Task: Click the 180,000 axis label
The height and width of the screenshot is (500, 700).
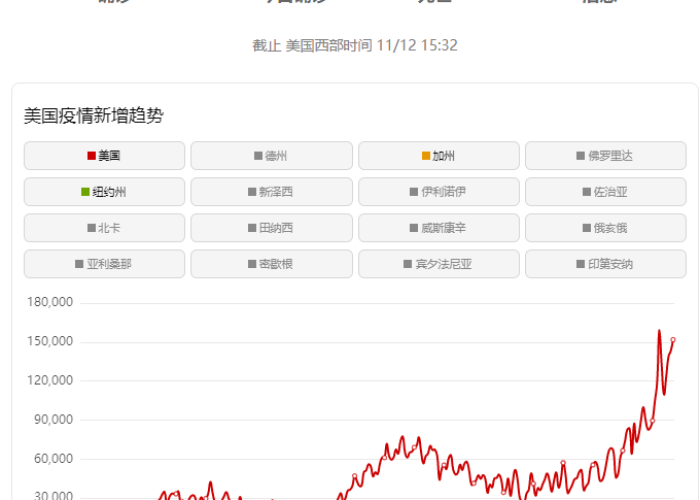Action: pyautogui.click(x=50, y=302)
